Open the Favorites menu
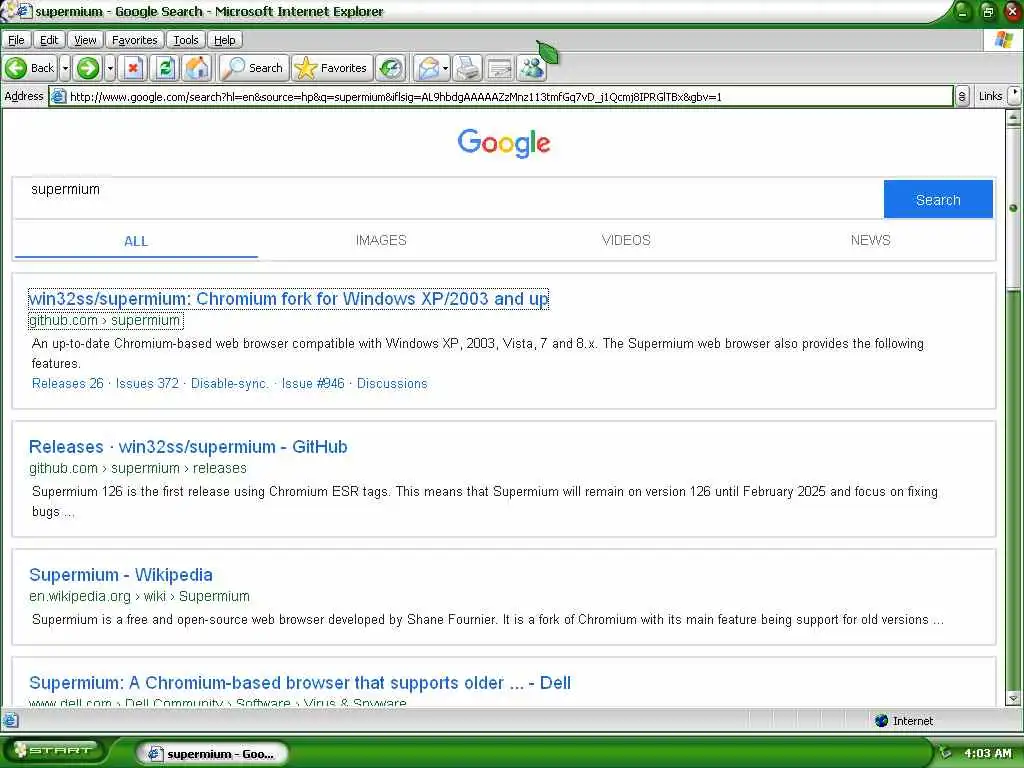The height and width of the screenshot is (768, 1024). [x=135, y=40]
